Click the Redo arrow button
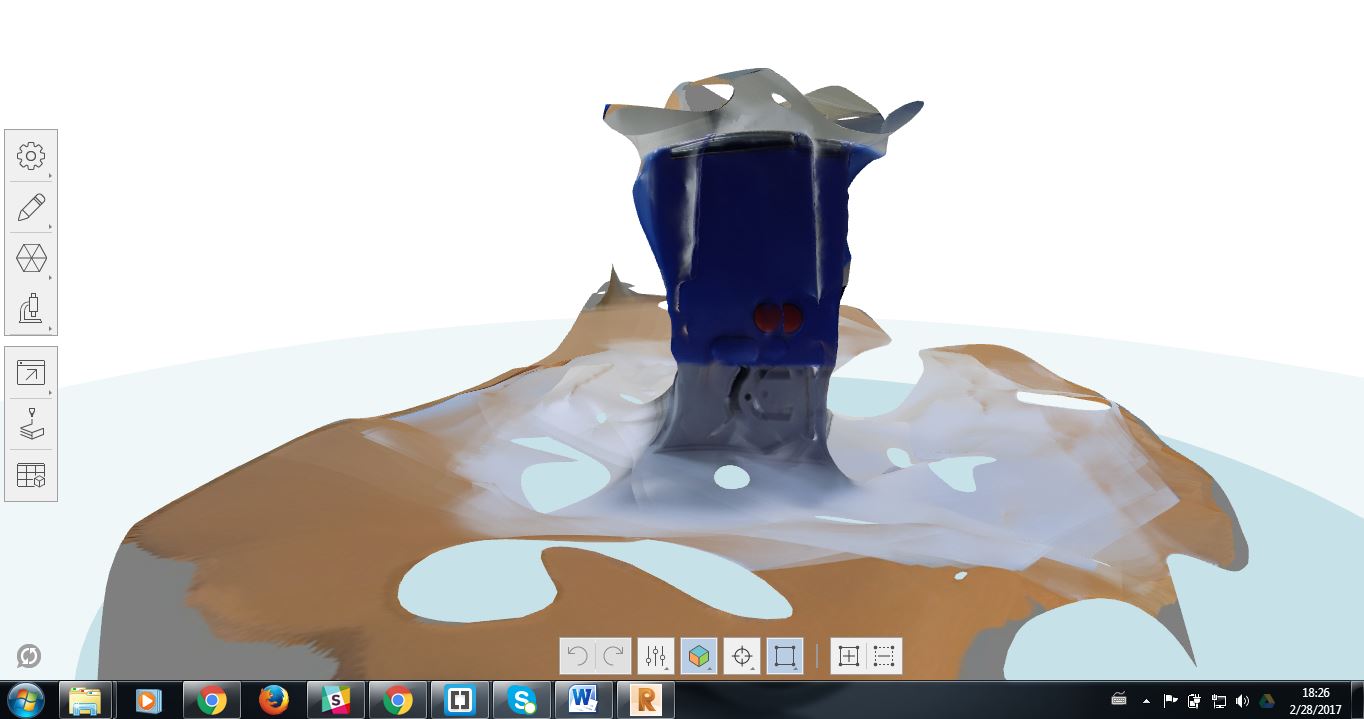This screenshot has height=719, width=1364. [x=614, y=656]
